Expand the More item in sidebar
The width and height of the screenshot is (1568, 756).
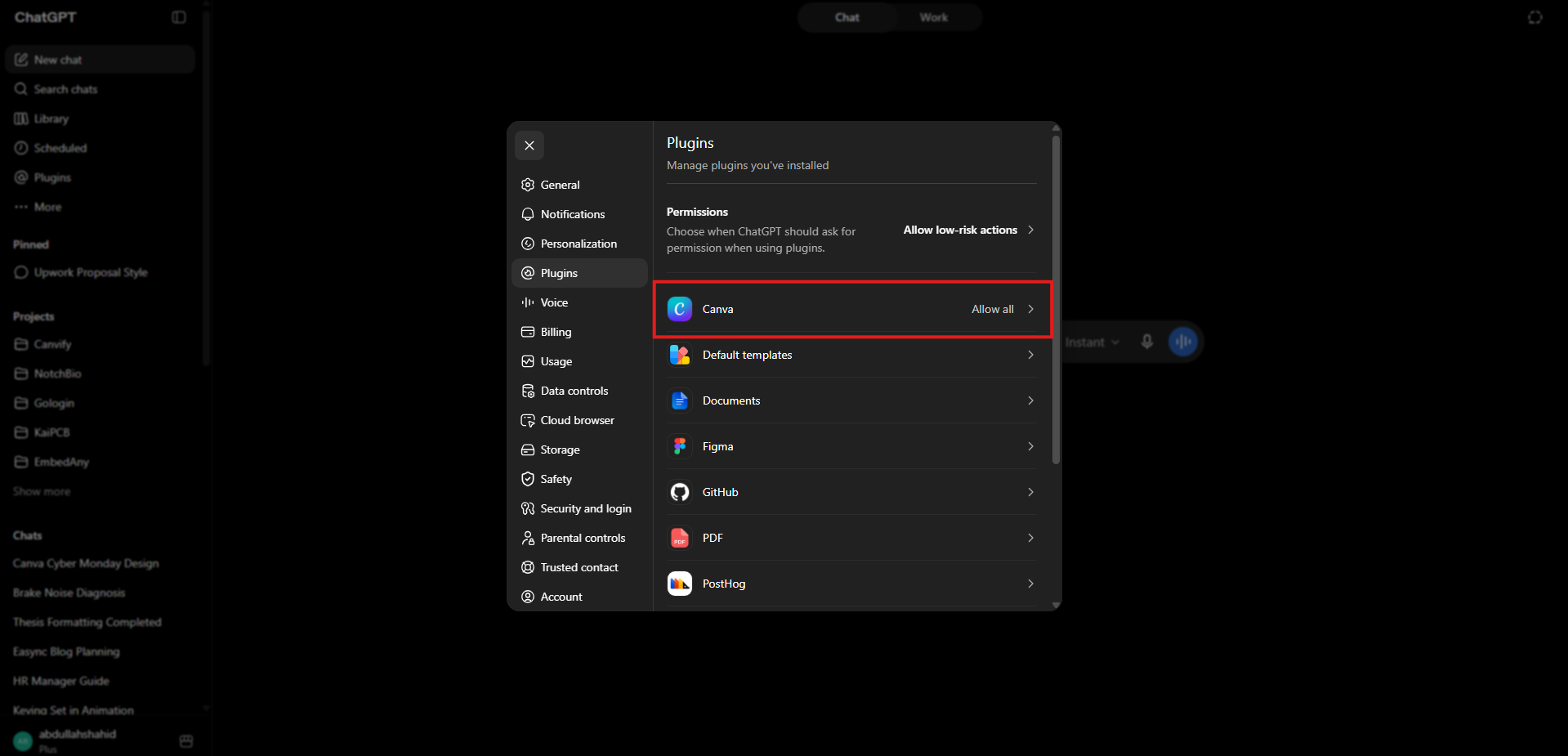100,207
